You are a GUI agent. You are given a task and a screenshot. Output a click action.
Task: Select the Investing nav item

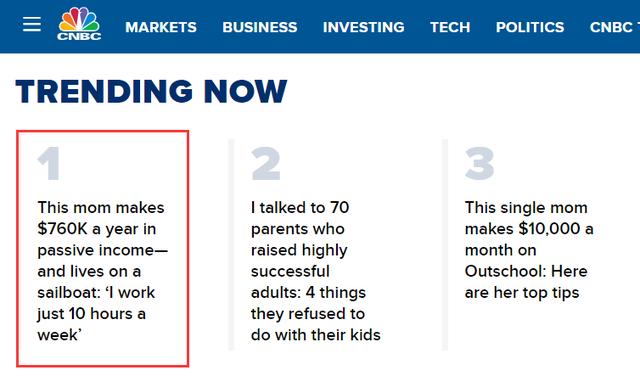point(364,27)
